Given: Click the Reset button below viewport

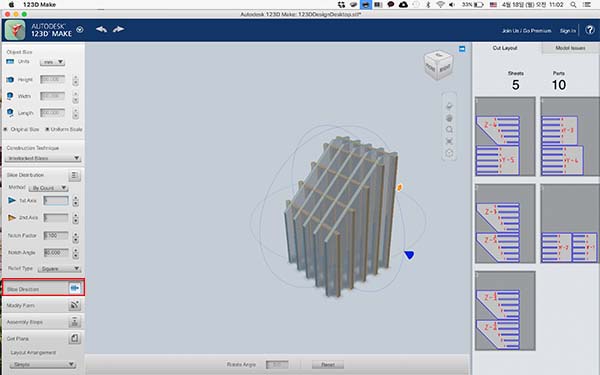Looking at the screenshot, I should pos(328,364).
